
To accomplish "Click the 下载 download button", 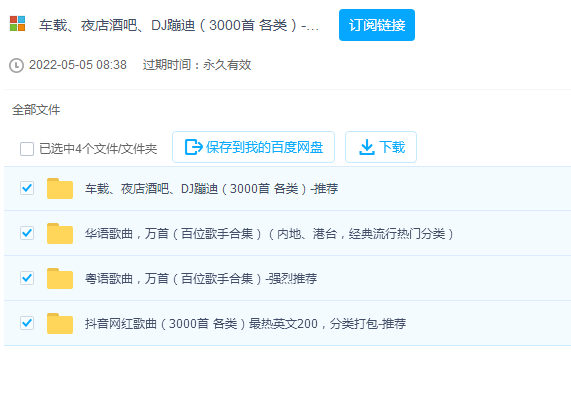I will (381, 147).
